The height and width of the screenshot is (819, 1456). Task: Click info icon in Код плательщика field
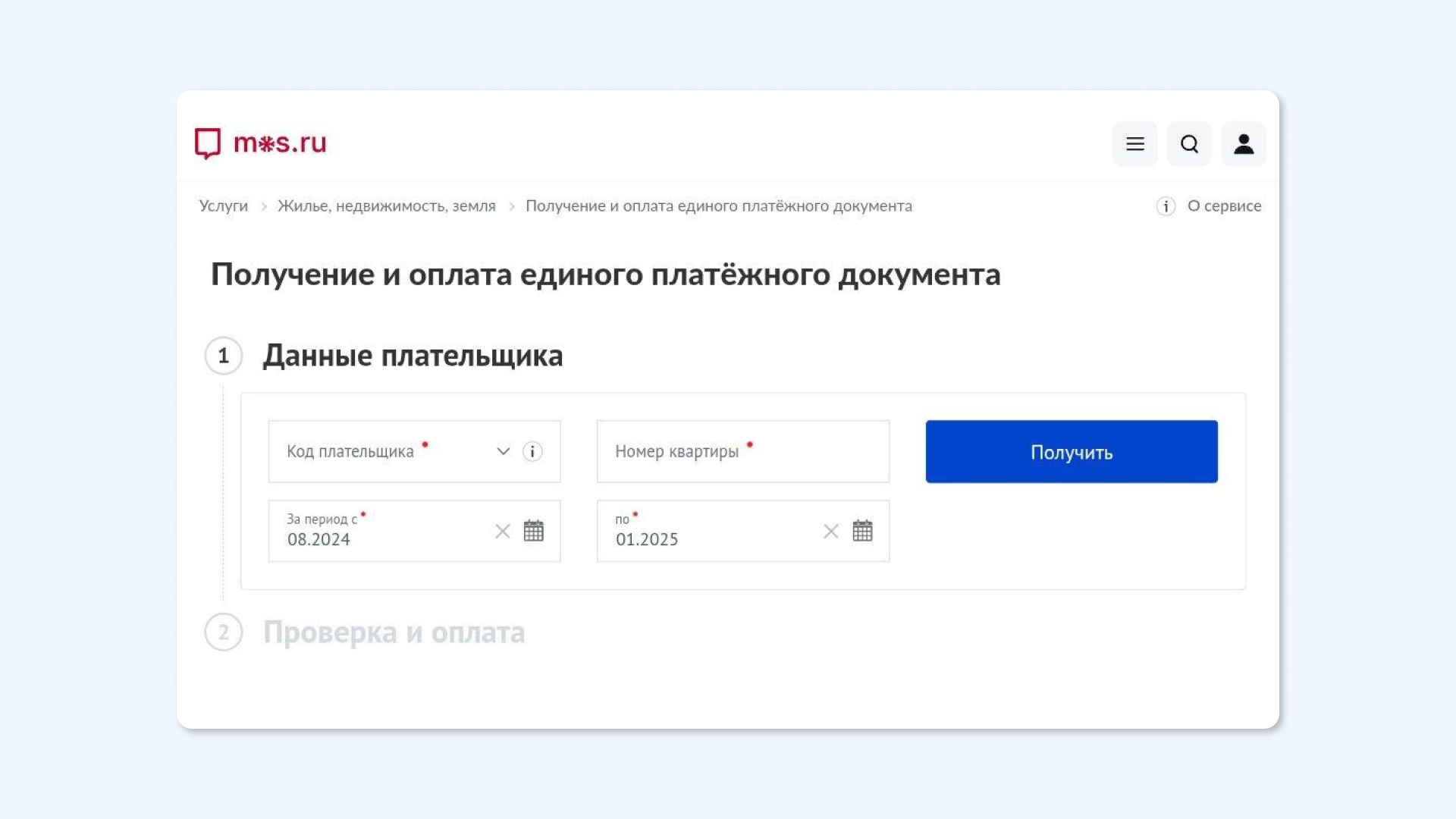[x=532, y=452]
